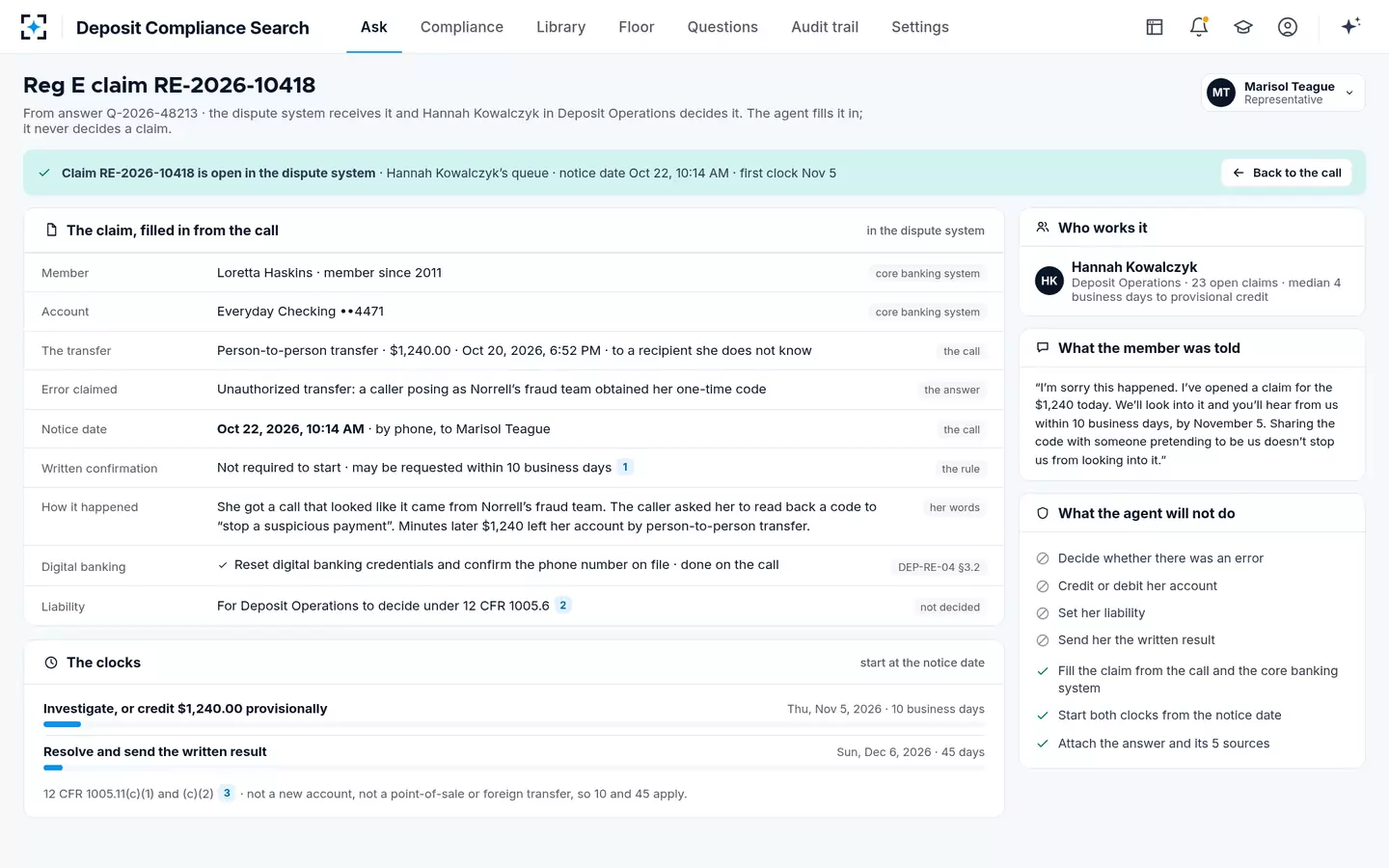
Task: Open the notifications bell
Action: click(x=1199, y=27)
